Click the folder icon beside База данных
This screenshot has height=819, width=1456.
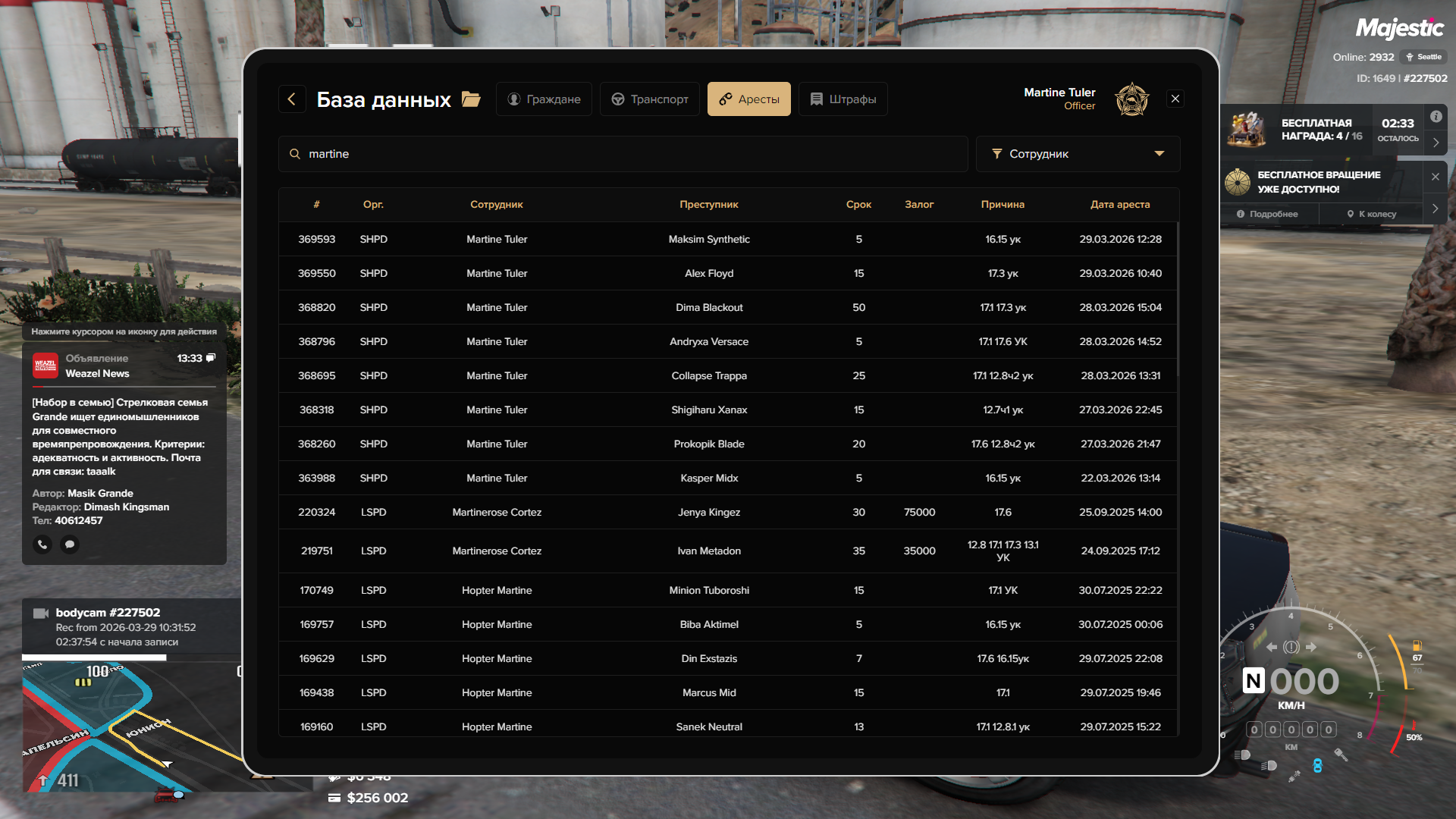point(471,99)
